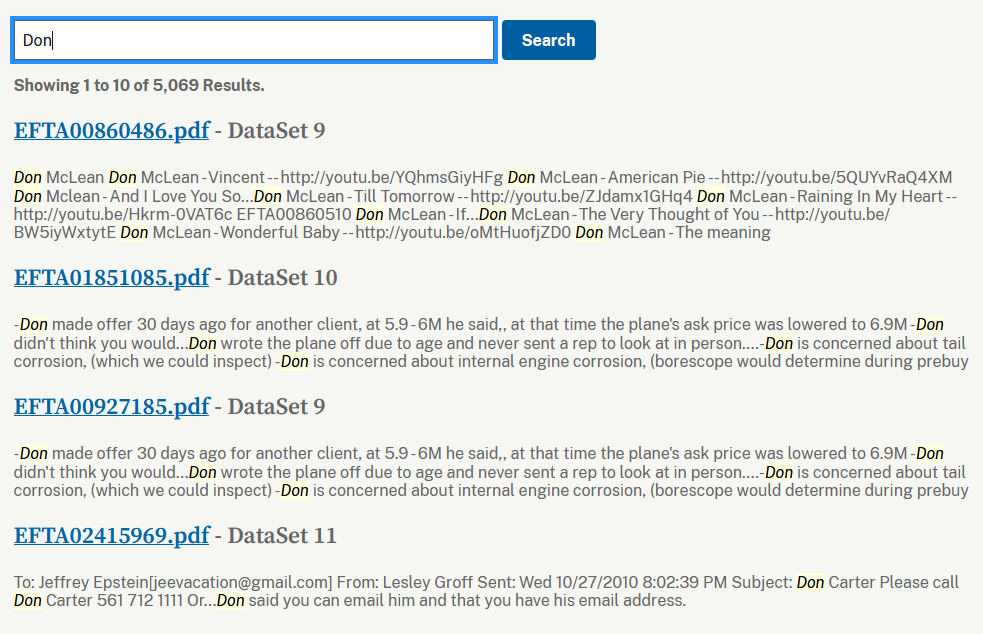Click 'Till Tomorrow' in the first result snippet
The width and height of the screenshot is (983, 634).
click(x=404, y=196)
